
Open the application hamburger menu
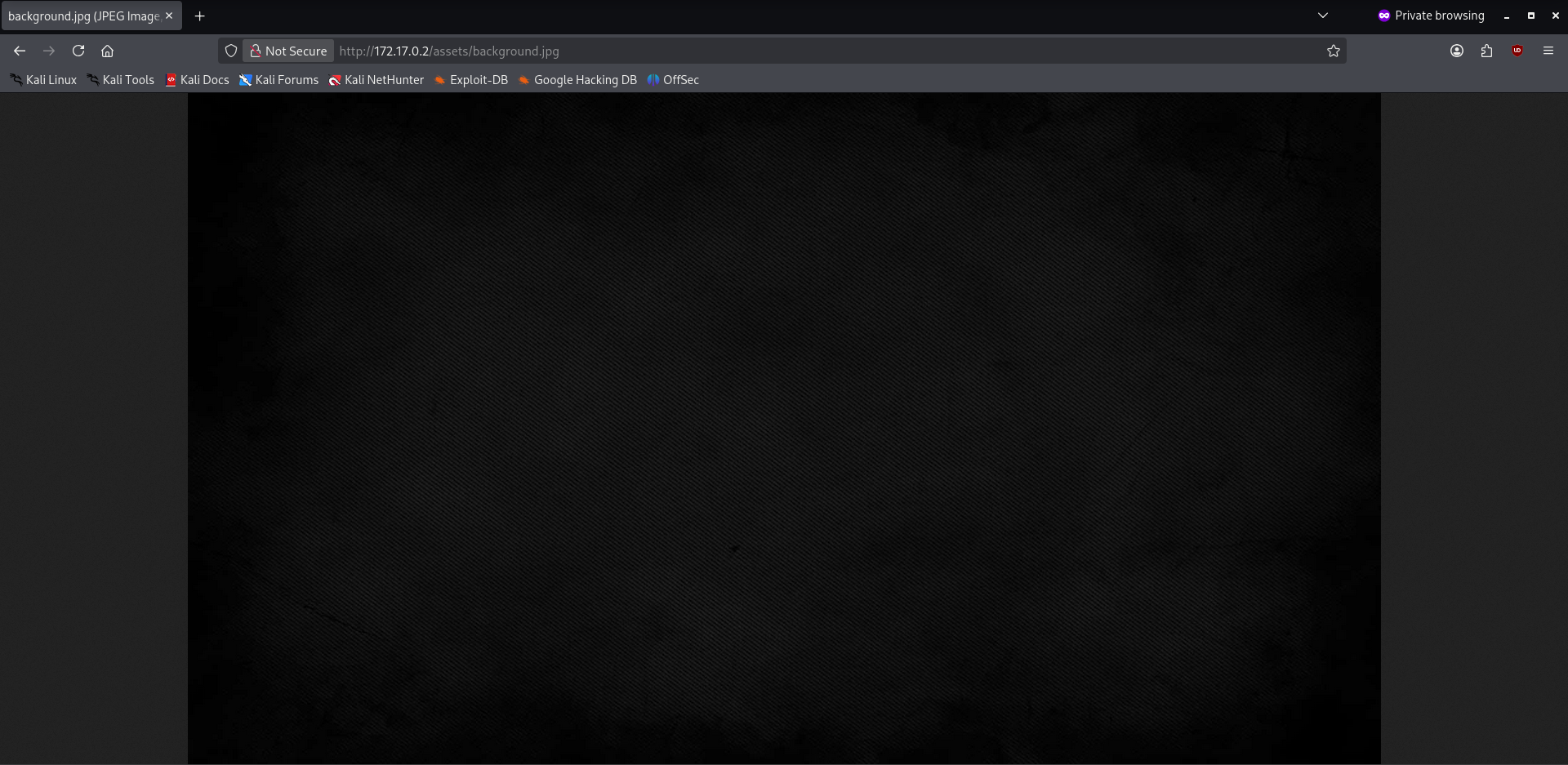tap(1548, 51)
